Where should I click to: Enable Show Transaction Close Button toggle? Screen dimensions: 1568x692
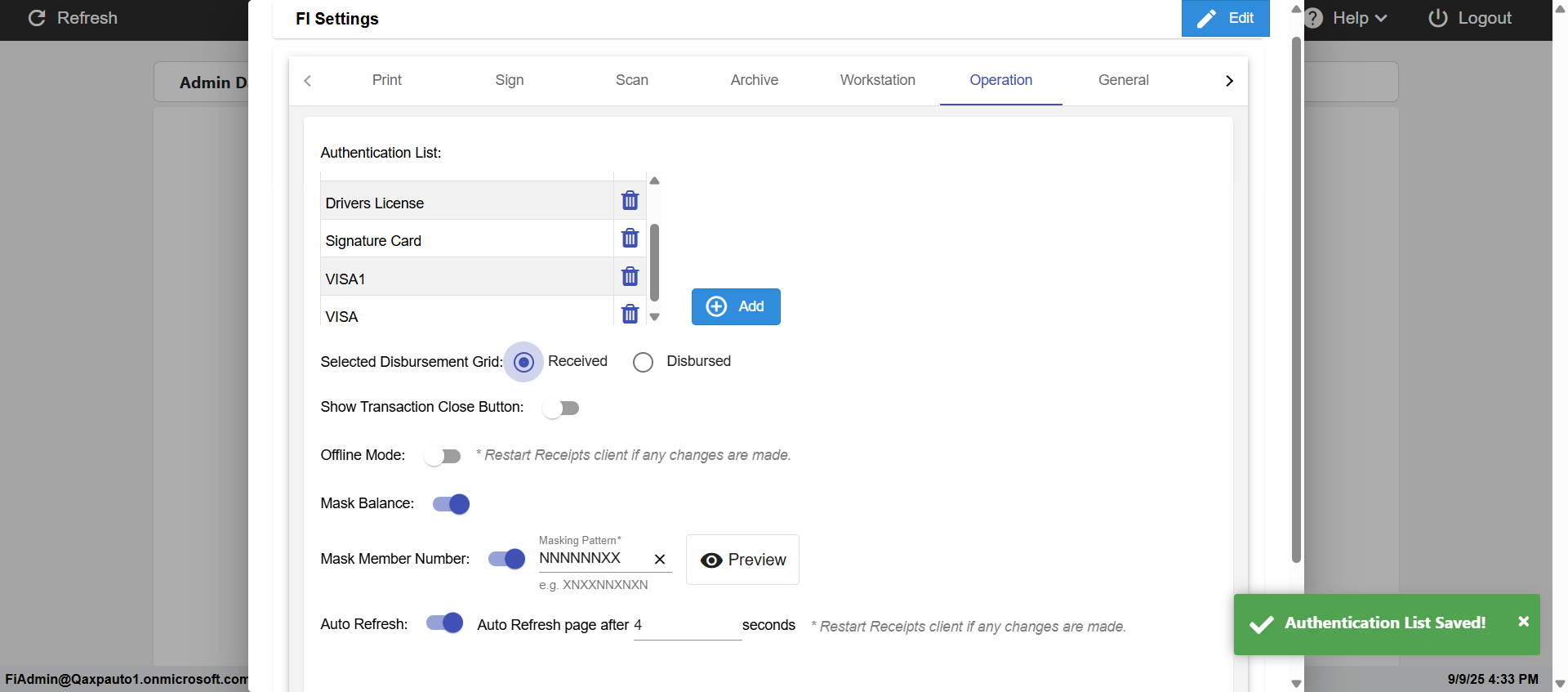[x=561, y=408]
